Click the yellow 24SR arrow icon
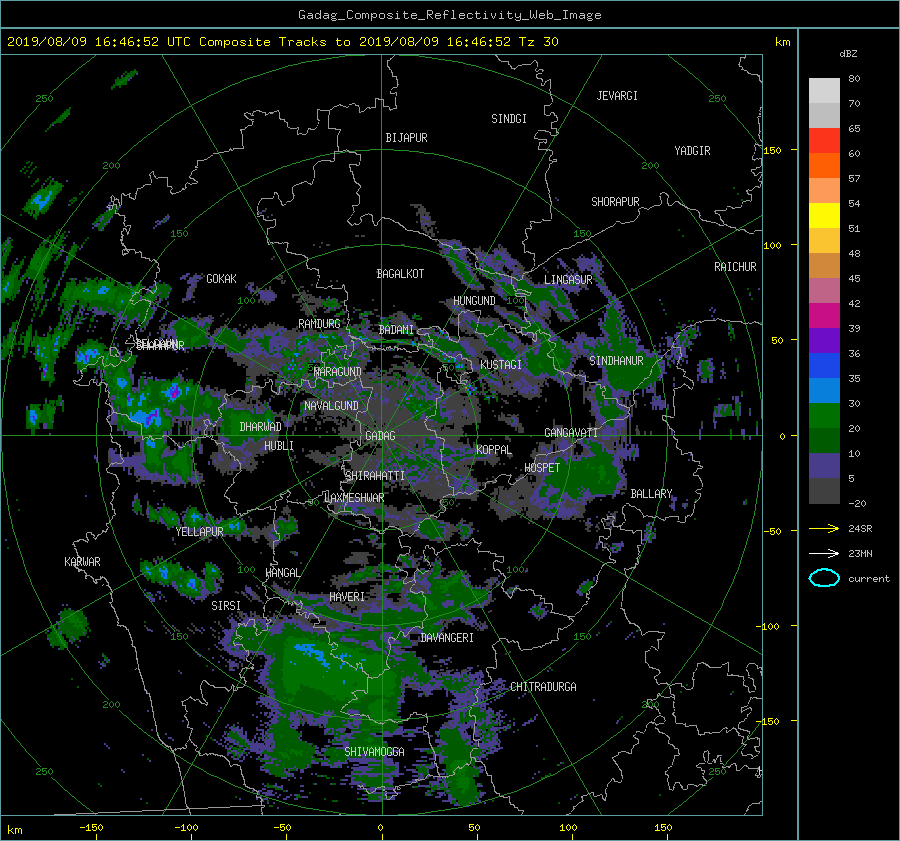The width and height of the screenshot is (900, 841). tap(824, 528)
